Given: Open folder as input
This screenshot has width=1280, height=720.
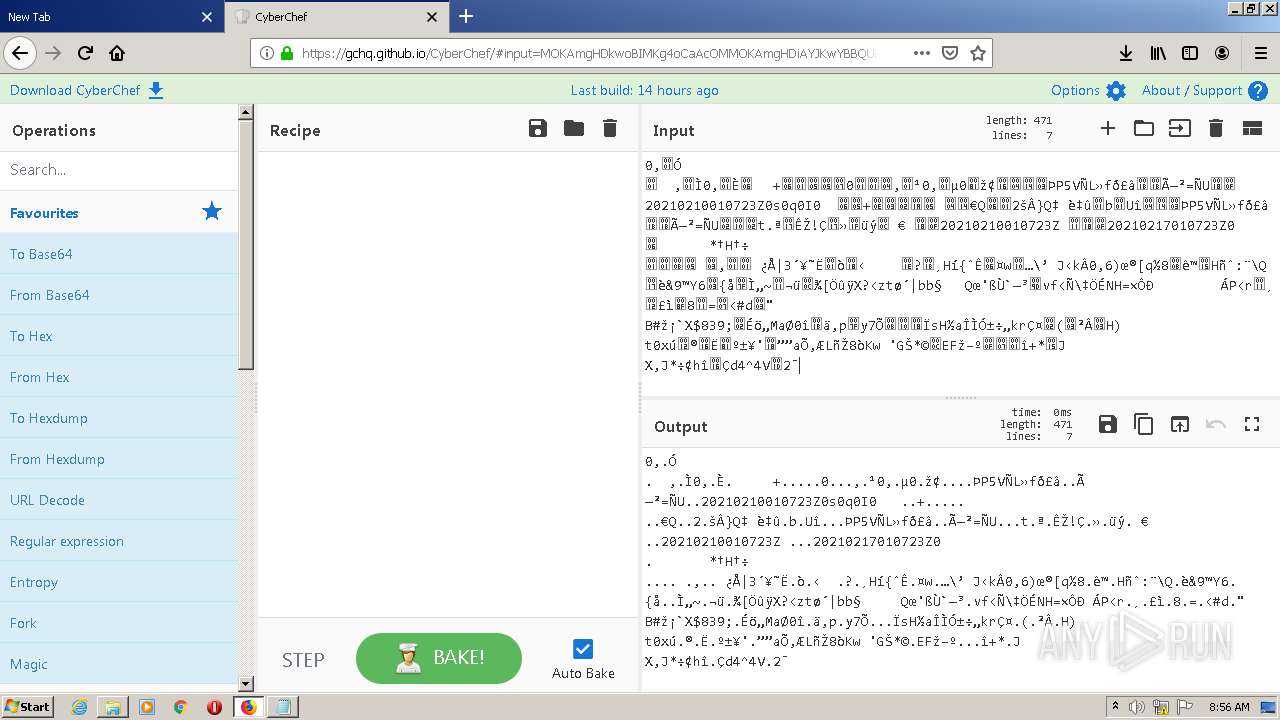Looking at the screenshot, I should click(1144, 128).
